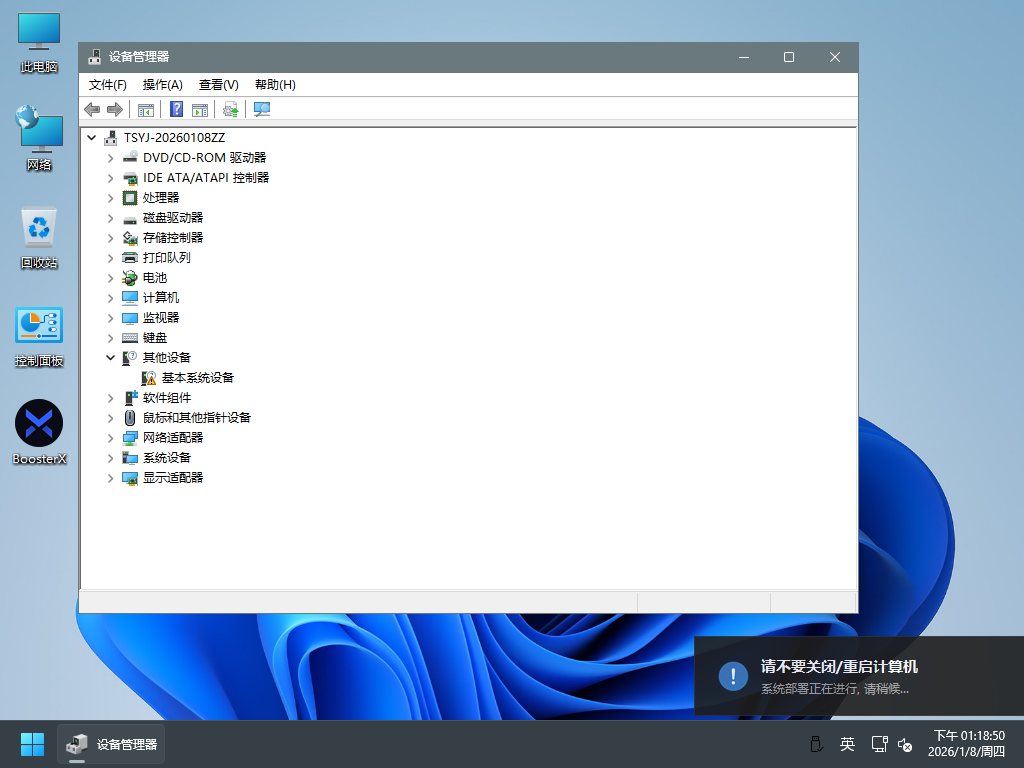
Task: Select the 基本系统设备 warning device
Action: pyautogui.click(x=197, y=378)
